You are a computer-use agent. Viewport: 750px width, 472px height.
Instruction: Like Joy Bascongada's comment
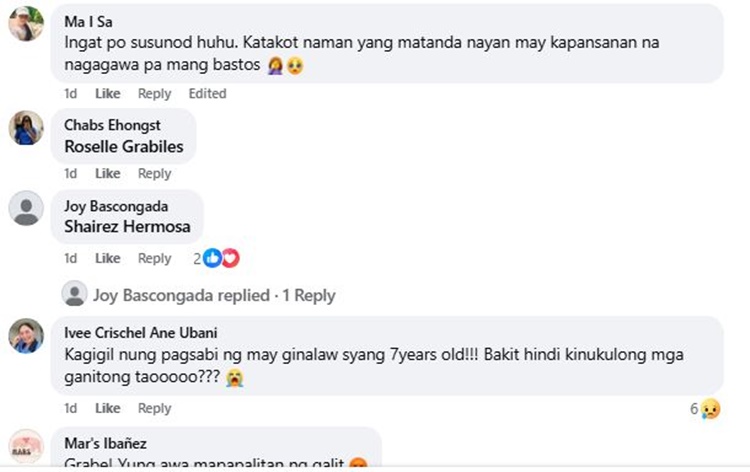[107, 258]
